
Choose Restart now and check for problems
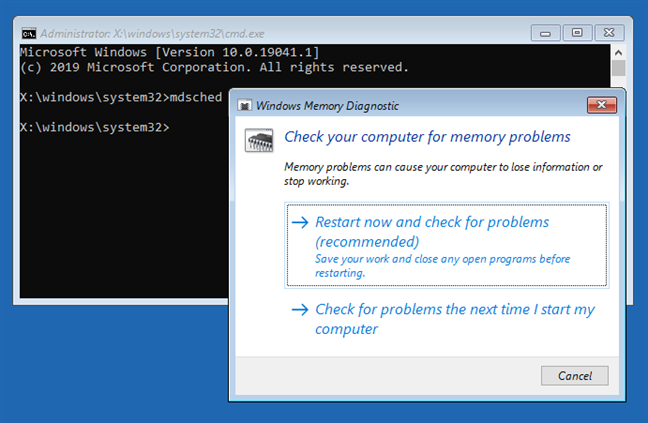pos(432,231)
